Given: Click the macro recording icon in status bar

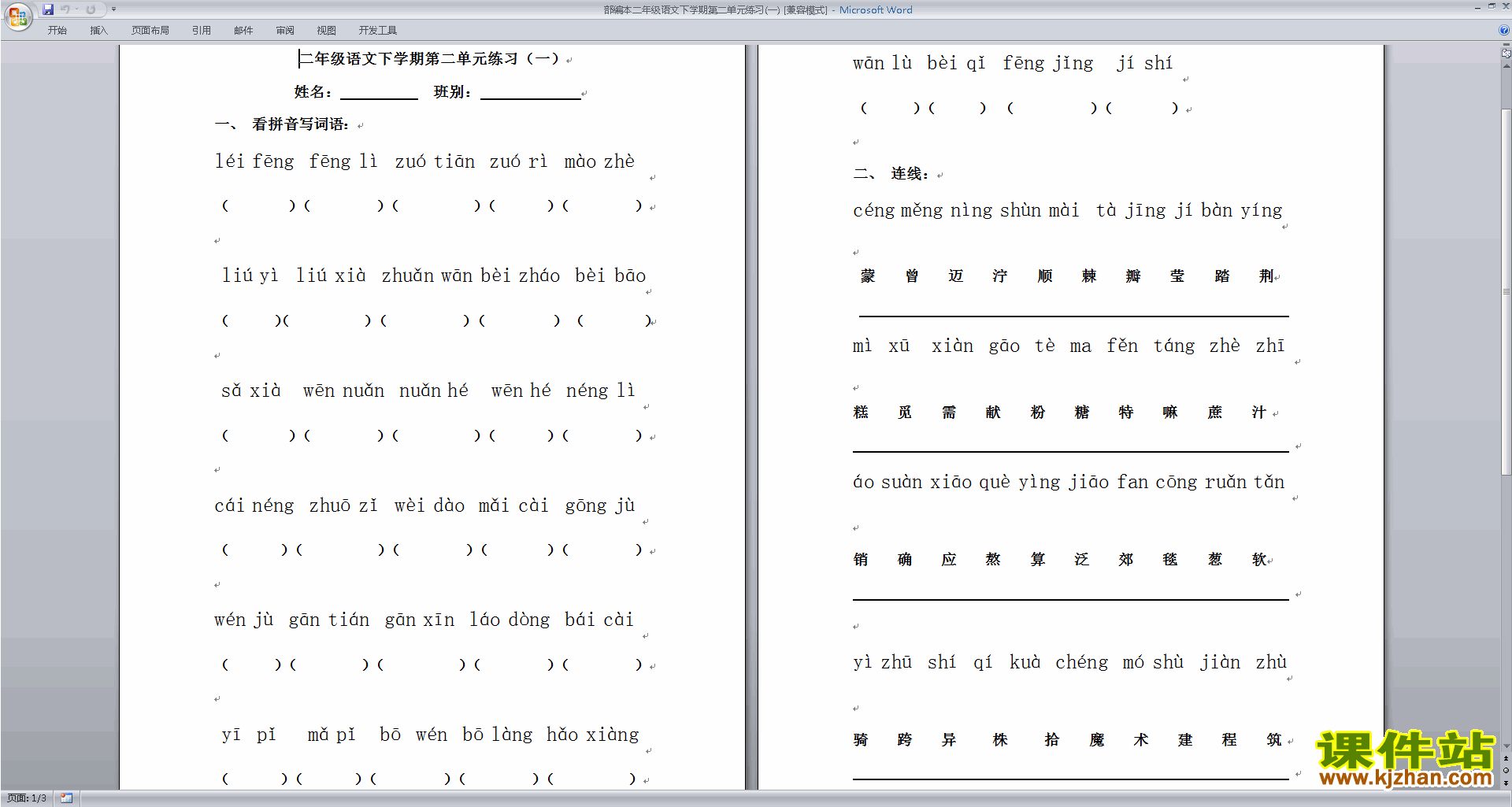Looking at the screenshot, I should pyautogui.click(x=67, y=798).
